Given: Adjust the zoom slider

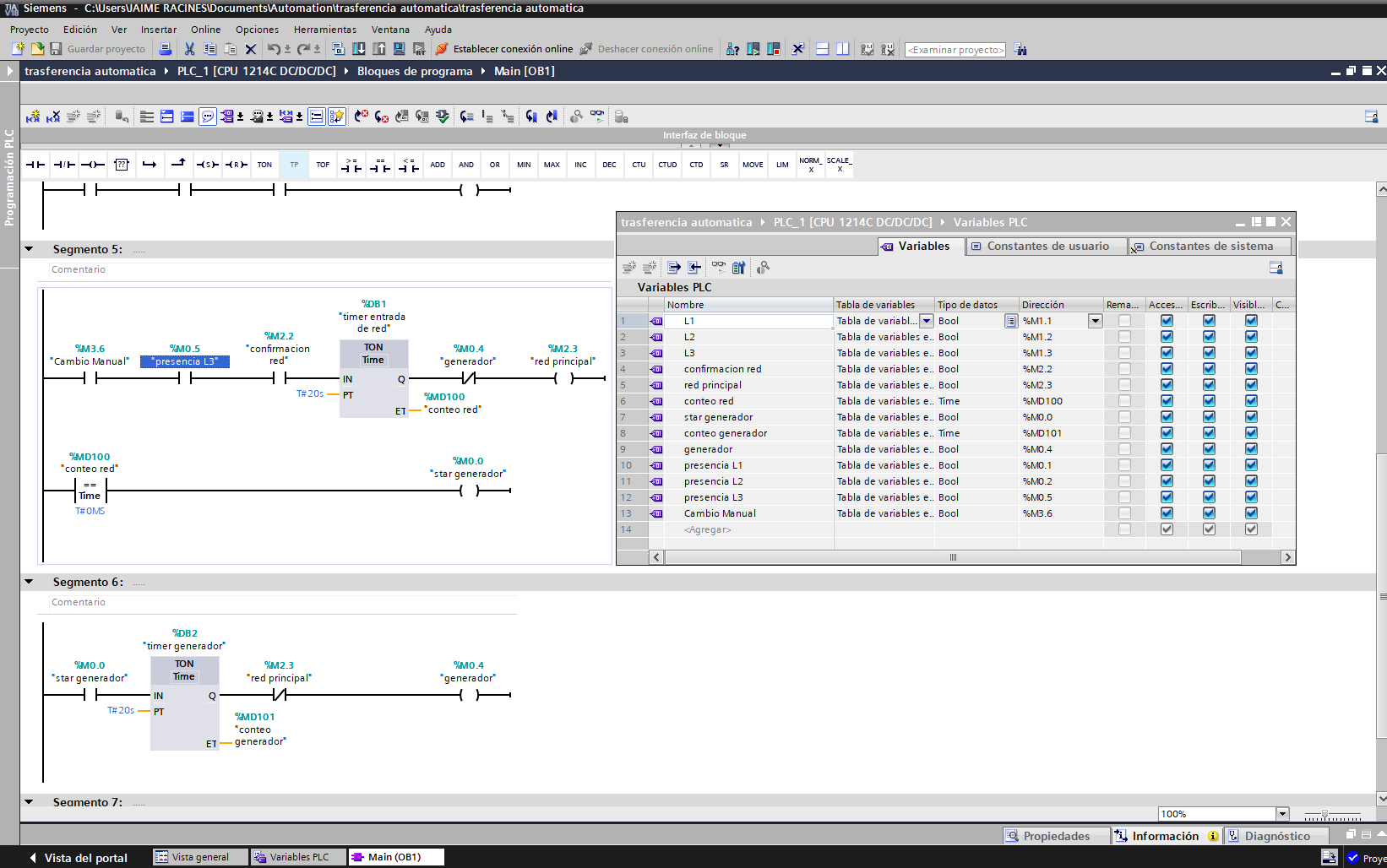Looking at the screenshot, I should (x=1324, y=814).
